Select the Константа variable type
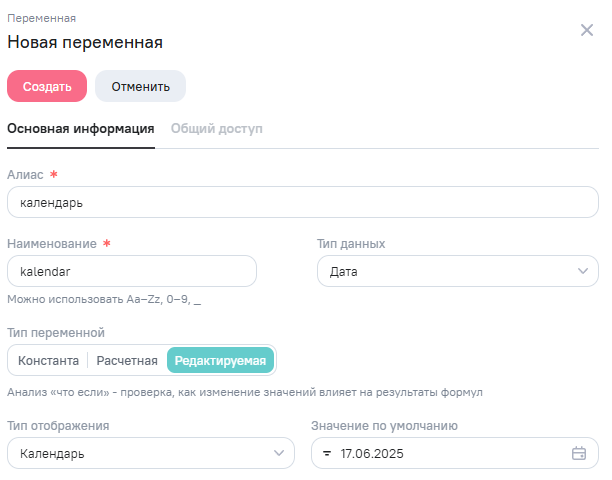 click(x=49, y=360)
